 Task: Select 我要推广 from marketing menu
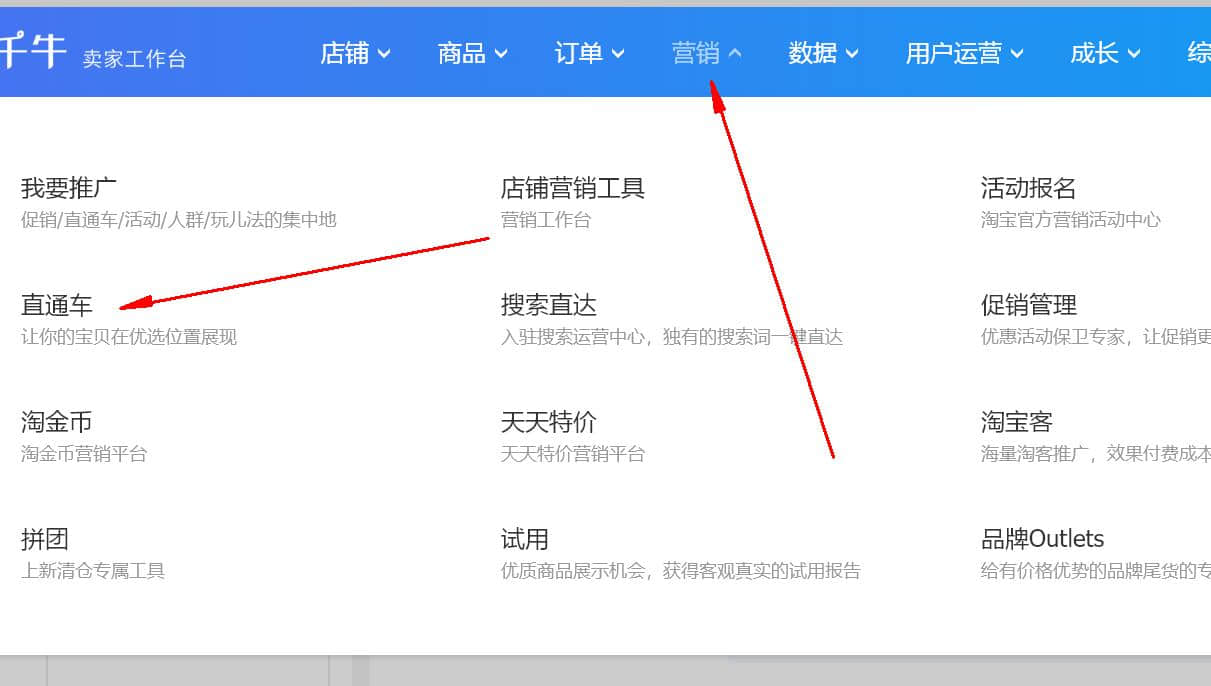69,188
